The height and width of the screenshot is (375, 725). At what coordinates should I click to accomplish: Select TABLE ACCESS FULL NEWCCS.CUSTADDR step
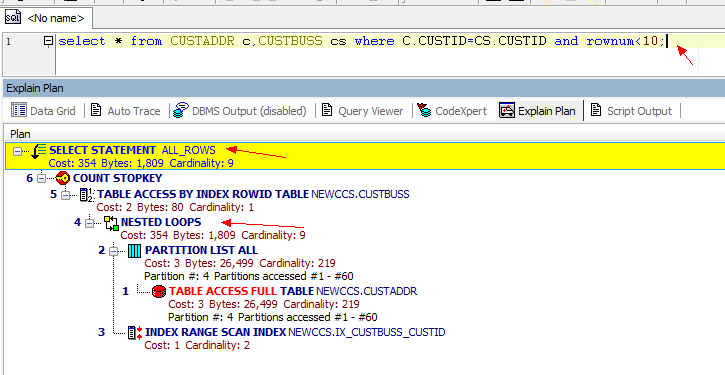pos(293,291)
